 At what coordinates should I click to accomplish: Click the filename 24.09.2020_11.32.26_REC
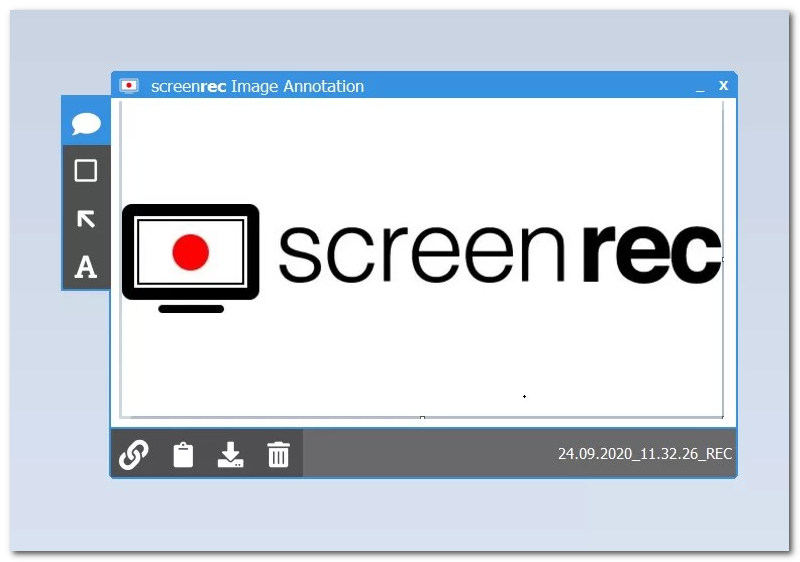pos(644,453)
